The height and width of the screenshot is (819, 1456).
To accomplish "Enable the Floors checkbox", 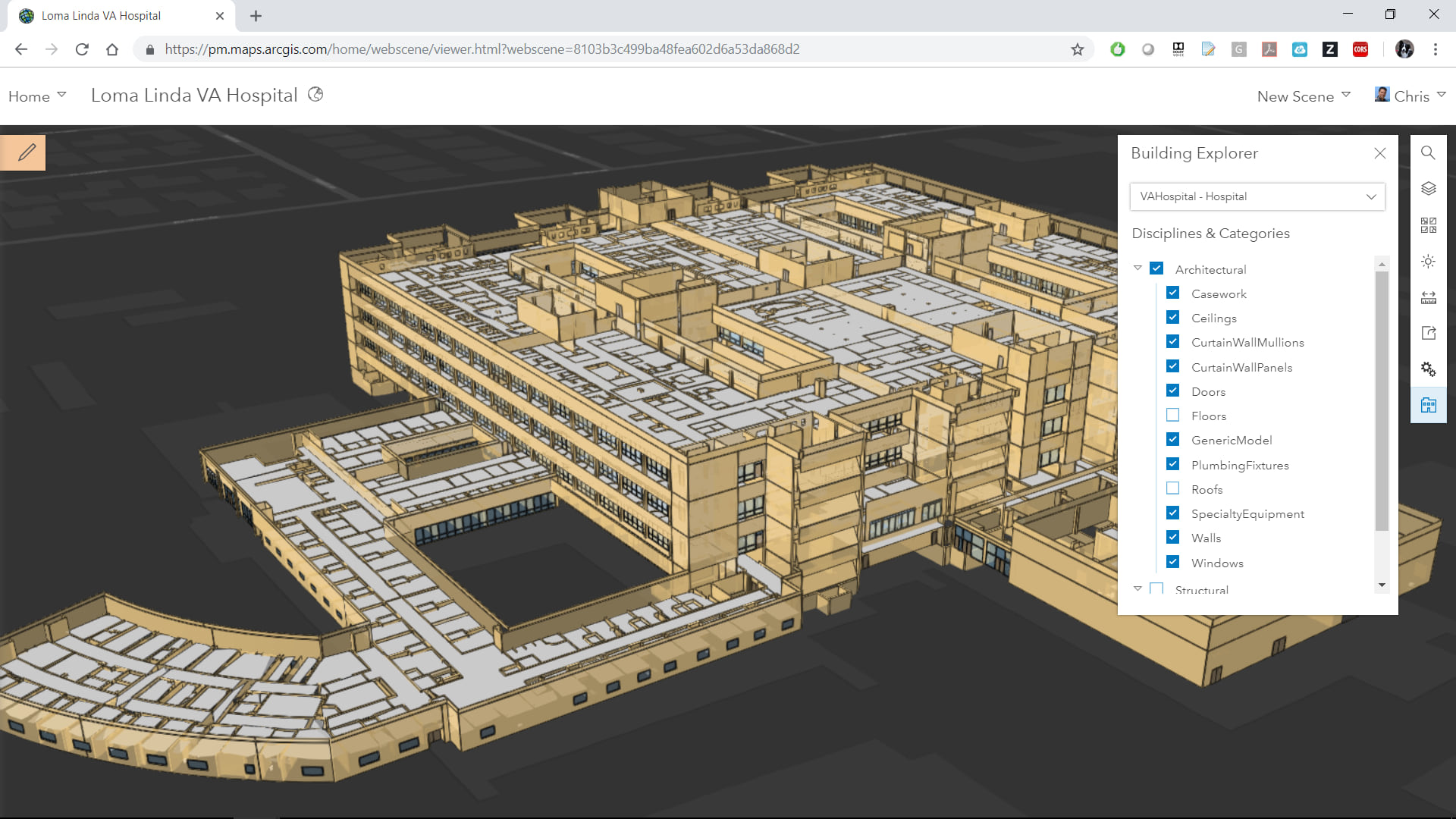I will (1172, 416).
